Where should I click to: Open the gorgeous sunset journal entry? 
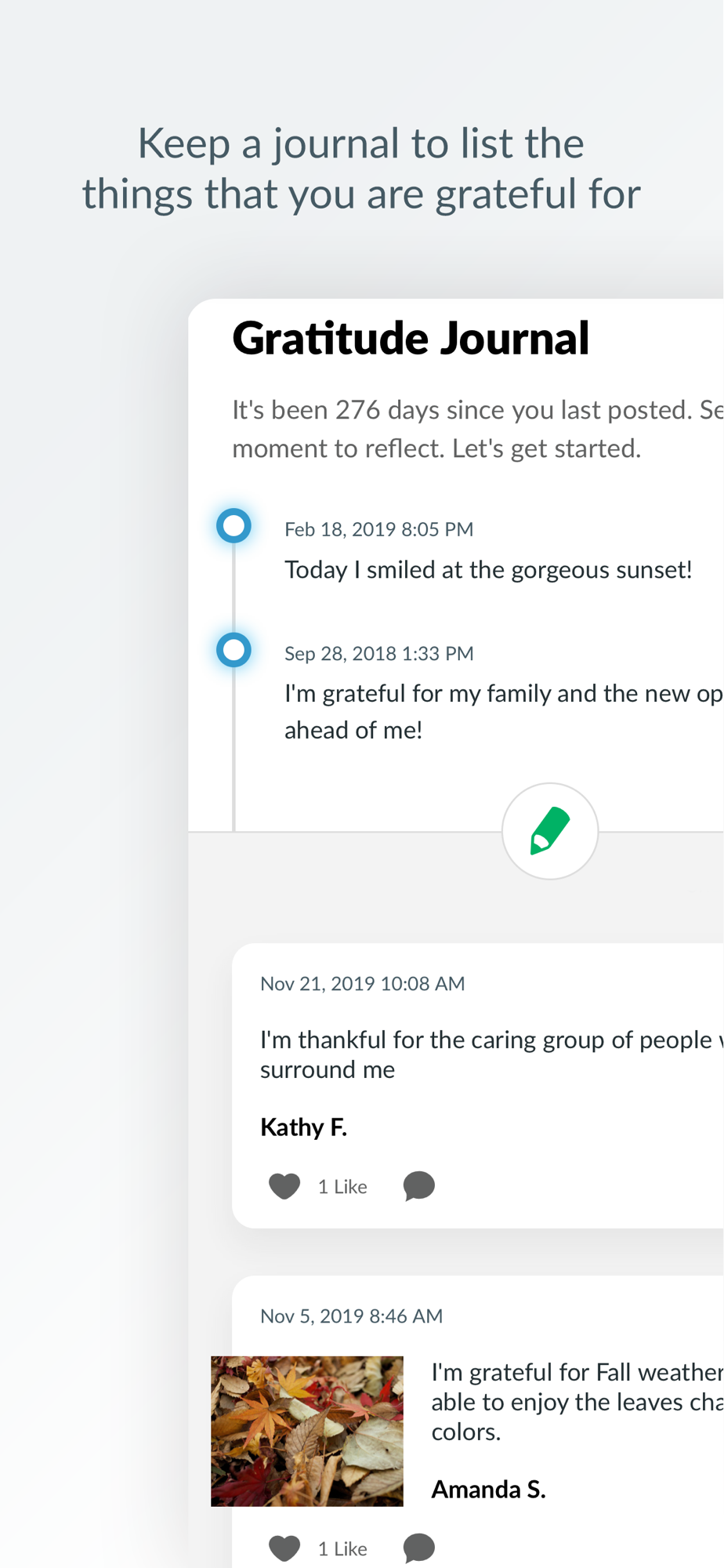click(488, 570)
